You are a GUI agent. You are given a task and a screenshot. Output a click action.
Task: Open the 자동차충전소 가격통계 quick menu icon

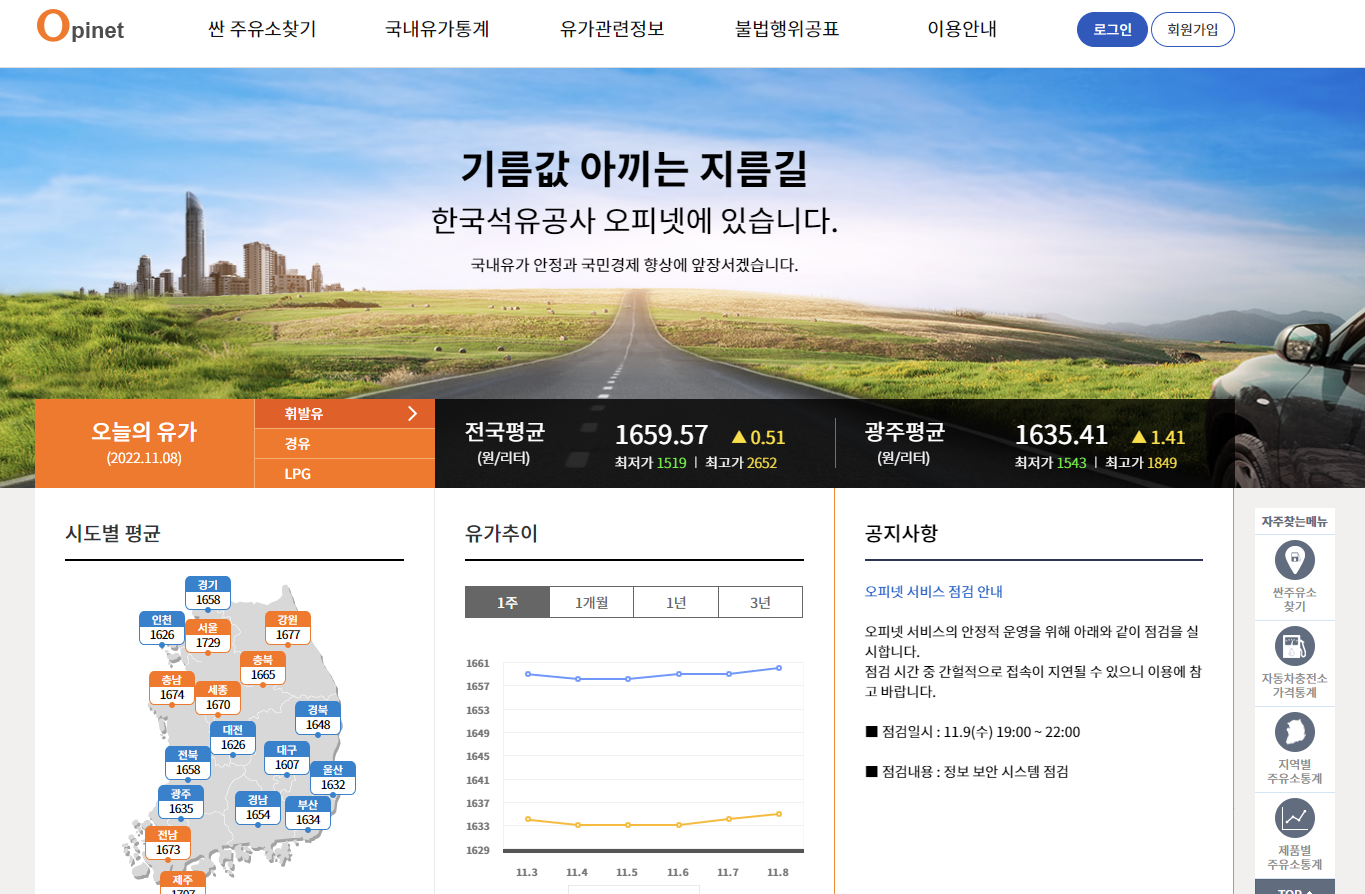(1295, 646)
